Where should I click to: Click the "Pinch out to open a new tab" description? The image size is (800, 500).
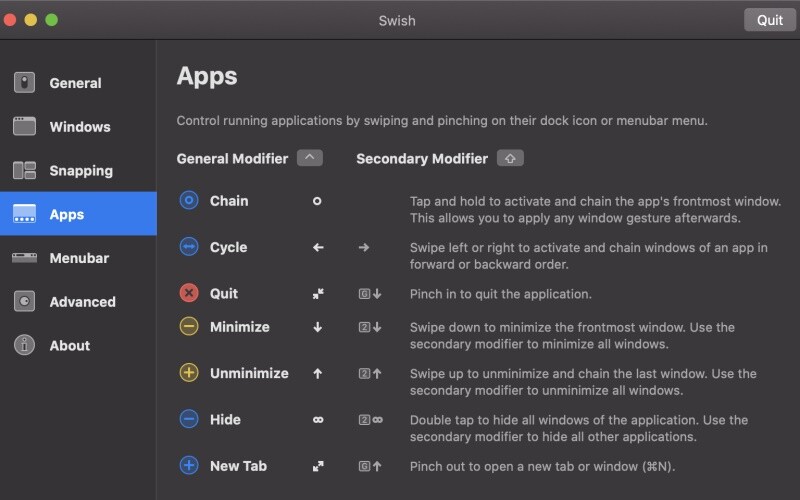click(x=542, y=467)
